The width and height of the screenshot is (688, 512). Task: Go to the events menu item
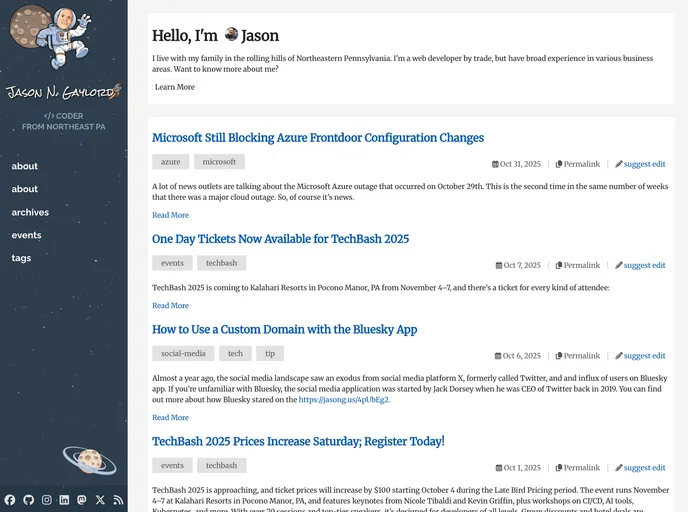26,235
